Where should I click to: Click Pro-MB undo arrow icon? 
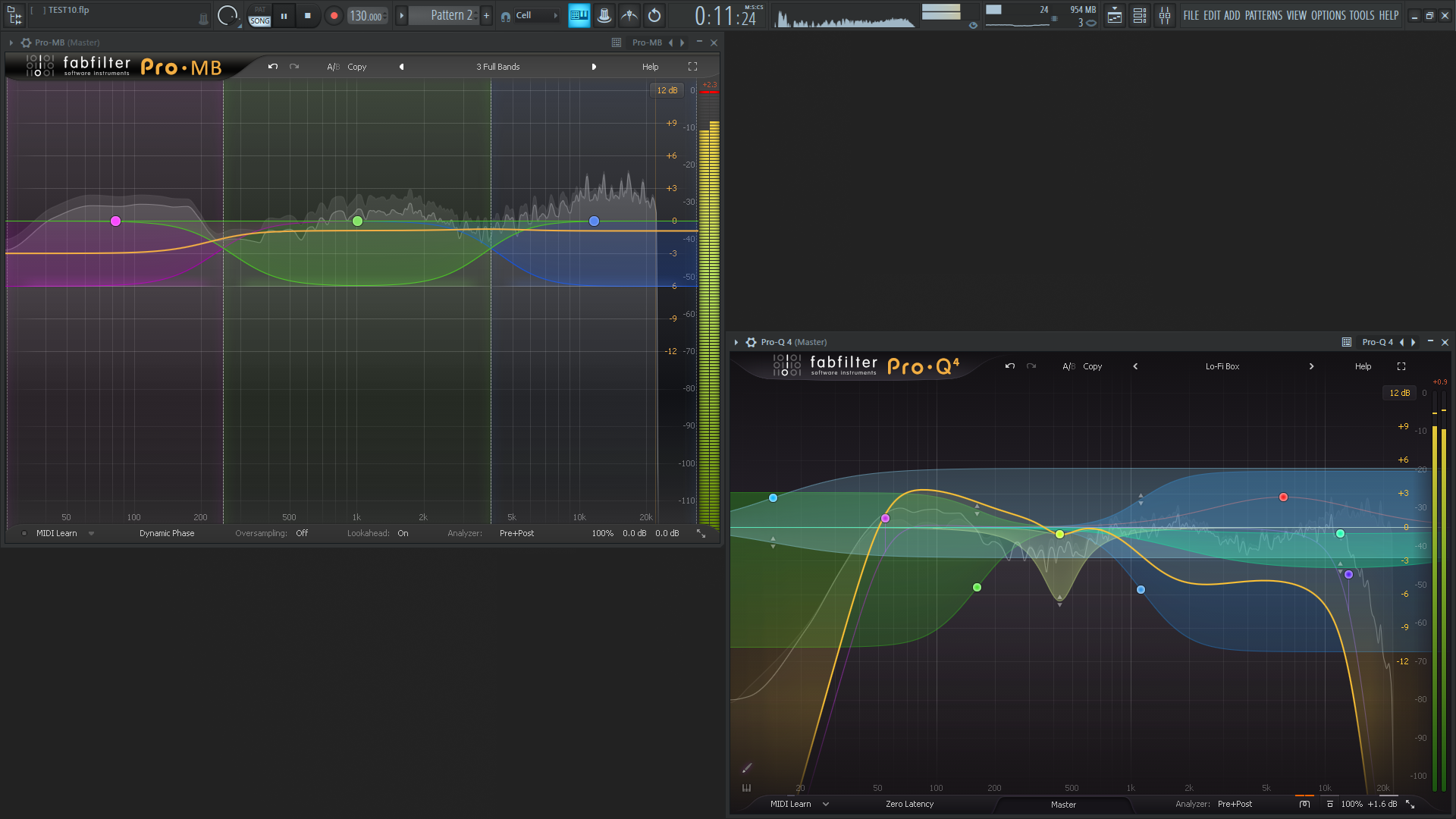[273, 67]
